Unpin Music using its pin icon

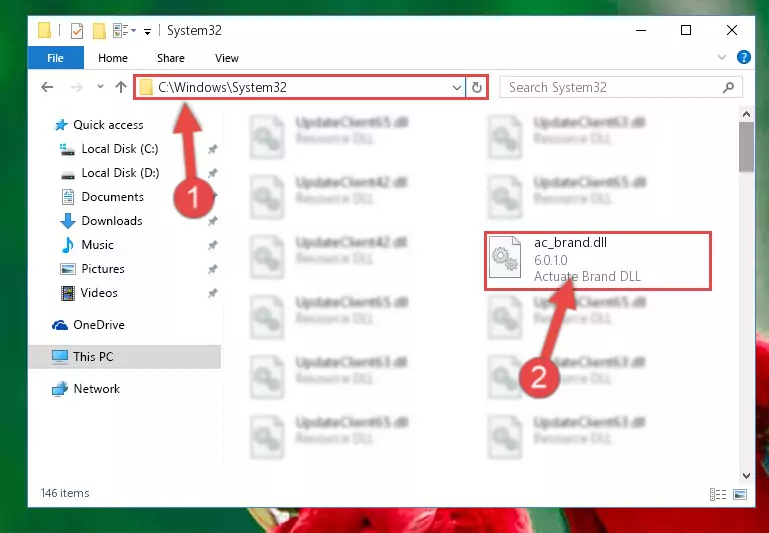point(212,245)
